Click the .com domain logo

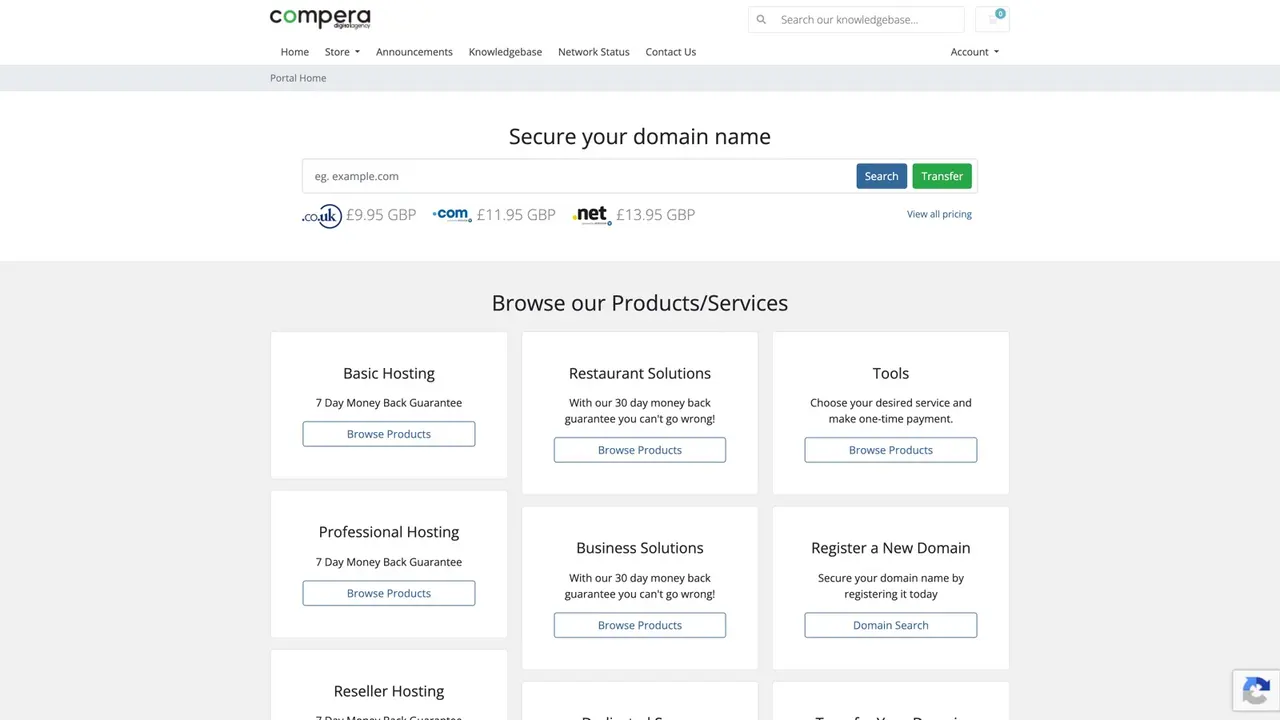pos(452,214)
